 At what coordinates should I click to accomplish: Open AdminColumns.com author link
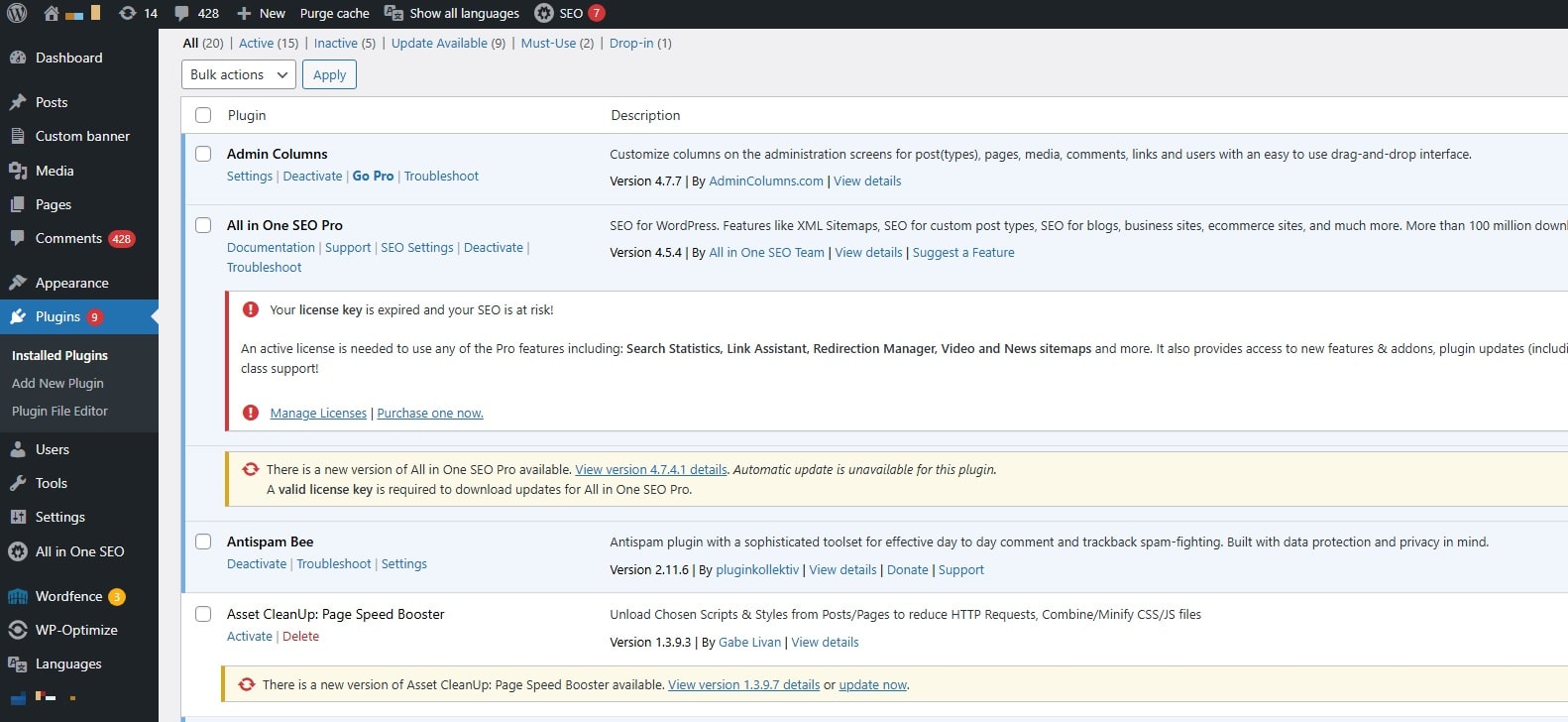coord(766,180)
